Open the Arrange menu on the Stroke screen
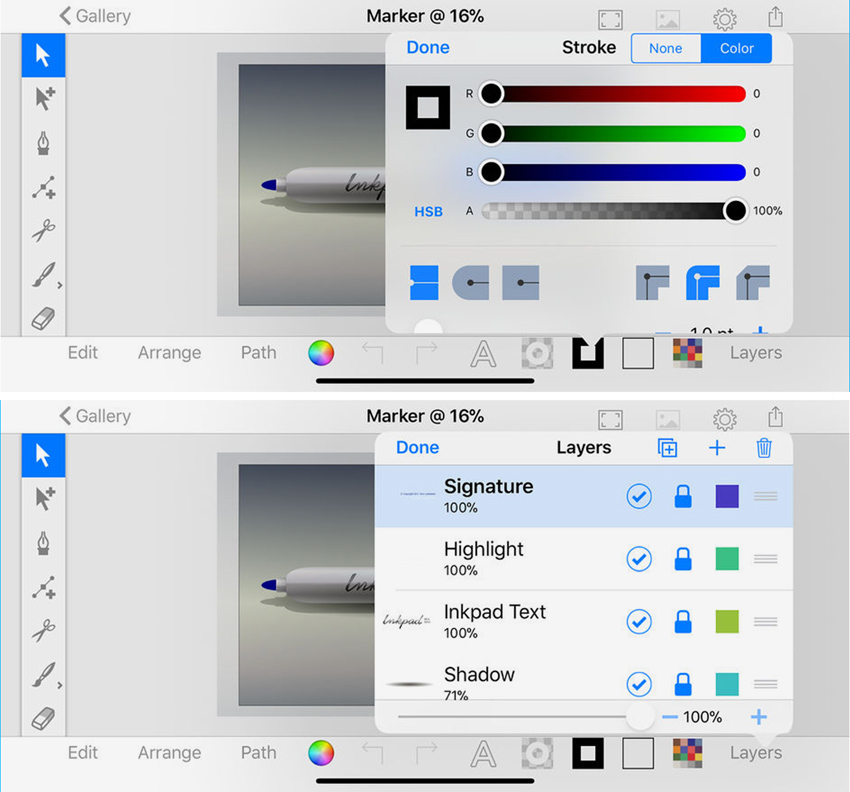The height and width of the screenshot is (792, 850). point(169,353)
